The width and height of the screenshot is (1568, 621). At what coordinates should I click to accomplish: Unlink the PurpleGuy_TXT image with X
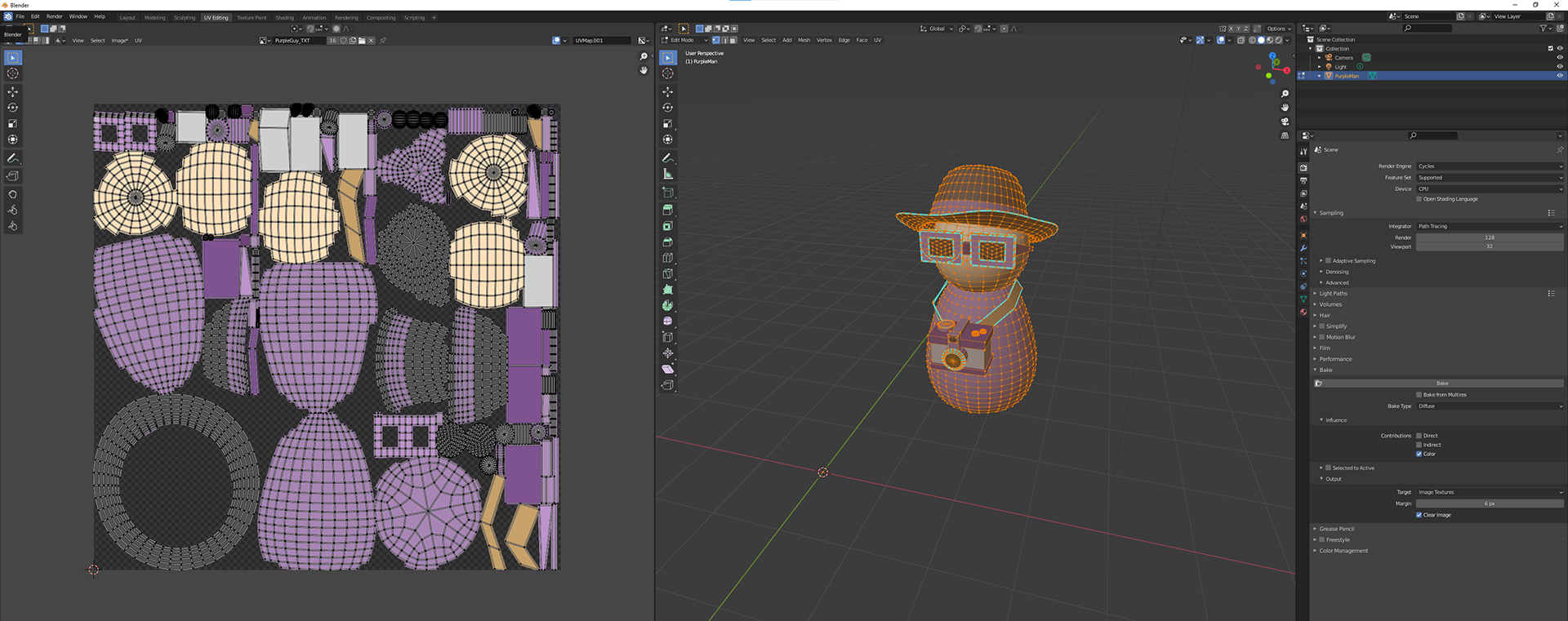(372, 40)
